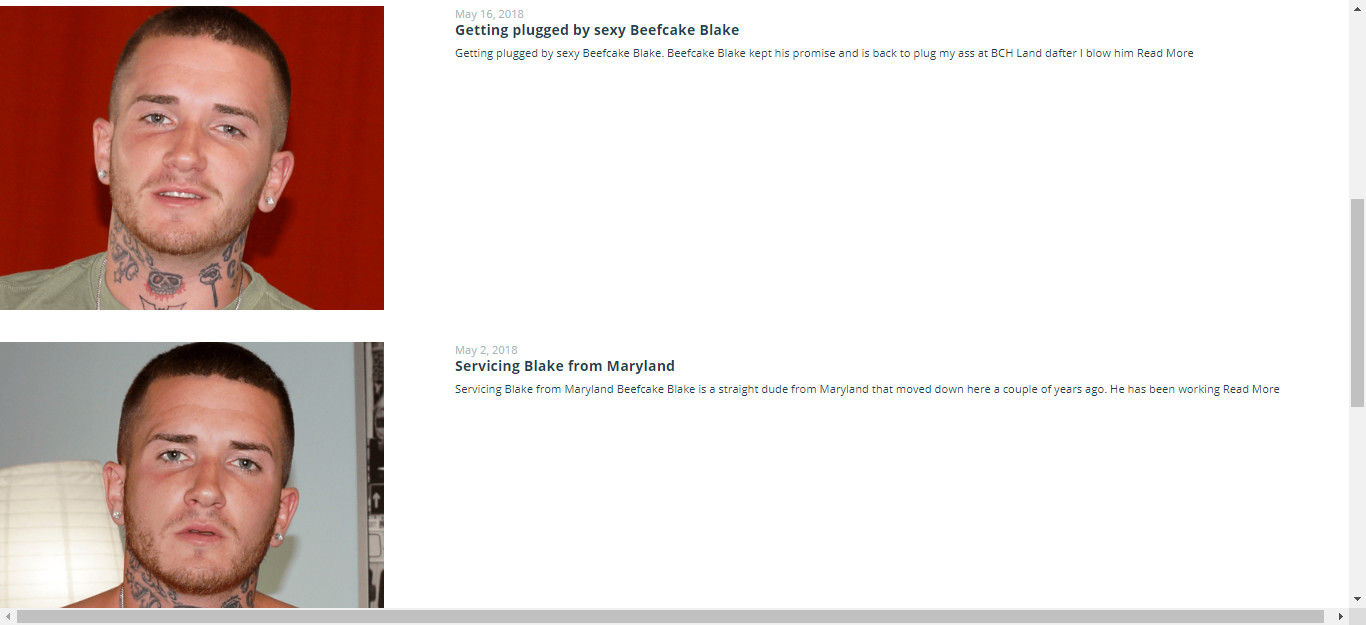Click the May 2, 2018 date text
Image resolution: width=1366 pixels, height=625 pixels.
click(x=486, y=350)
